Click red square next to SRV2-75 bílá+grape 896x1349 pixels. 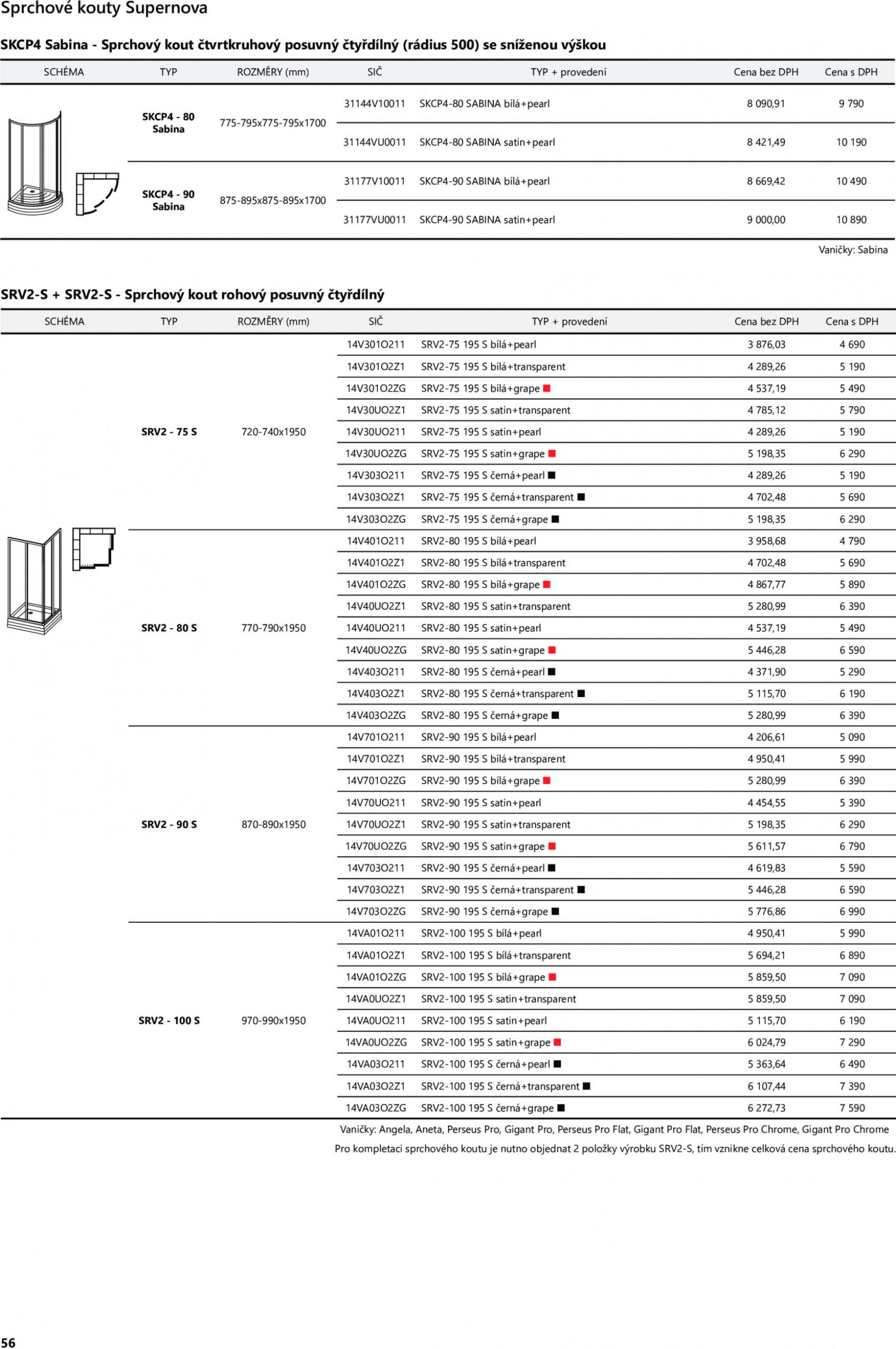click(x=546, y=389)
